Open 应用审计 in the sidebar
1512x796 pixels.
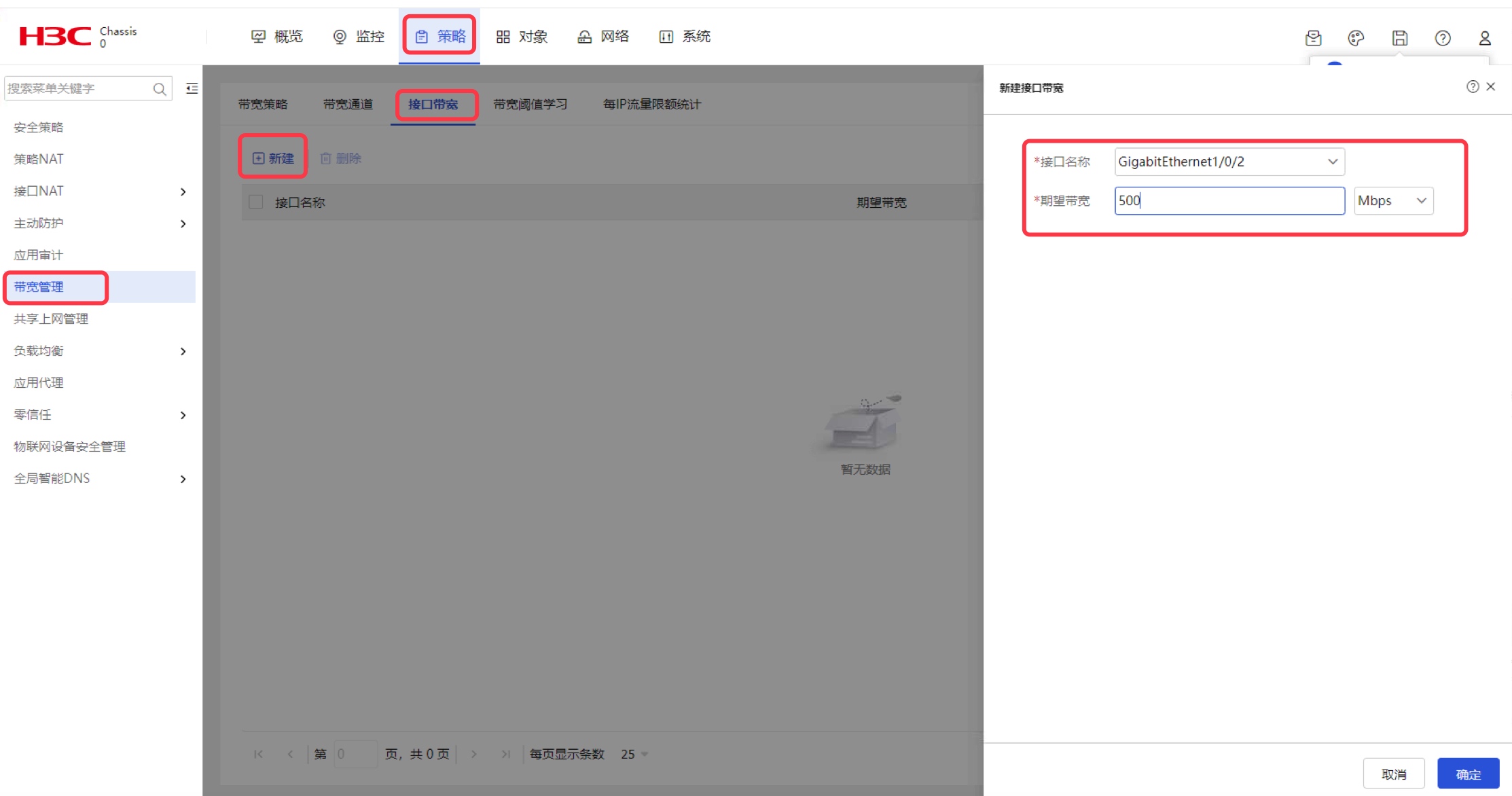[x=39, y=255]
